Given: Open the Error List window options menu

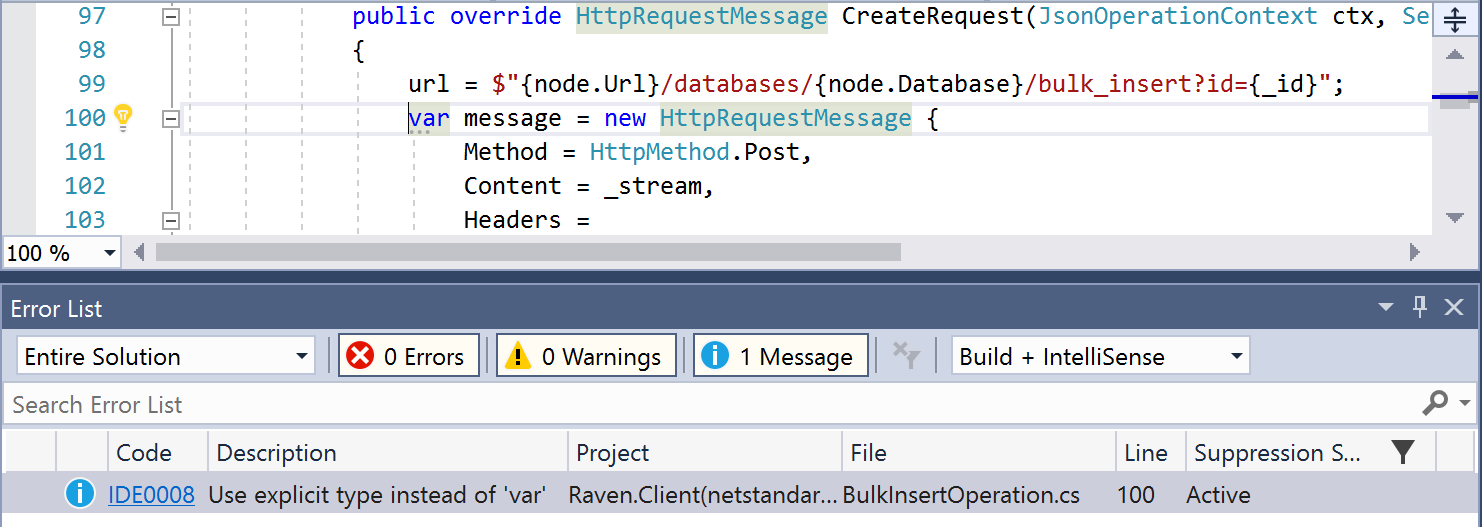Looking at the screenshot, I should [1385, 308].
